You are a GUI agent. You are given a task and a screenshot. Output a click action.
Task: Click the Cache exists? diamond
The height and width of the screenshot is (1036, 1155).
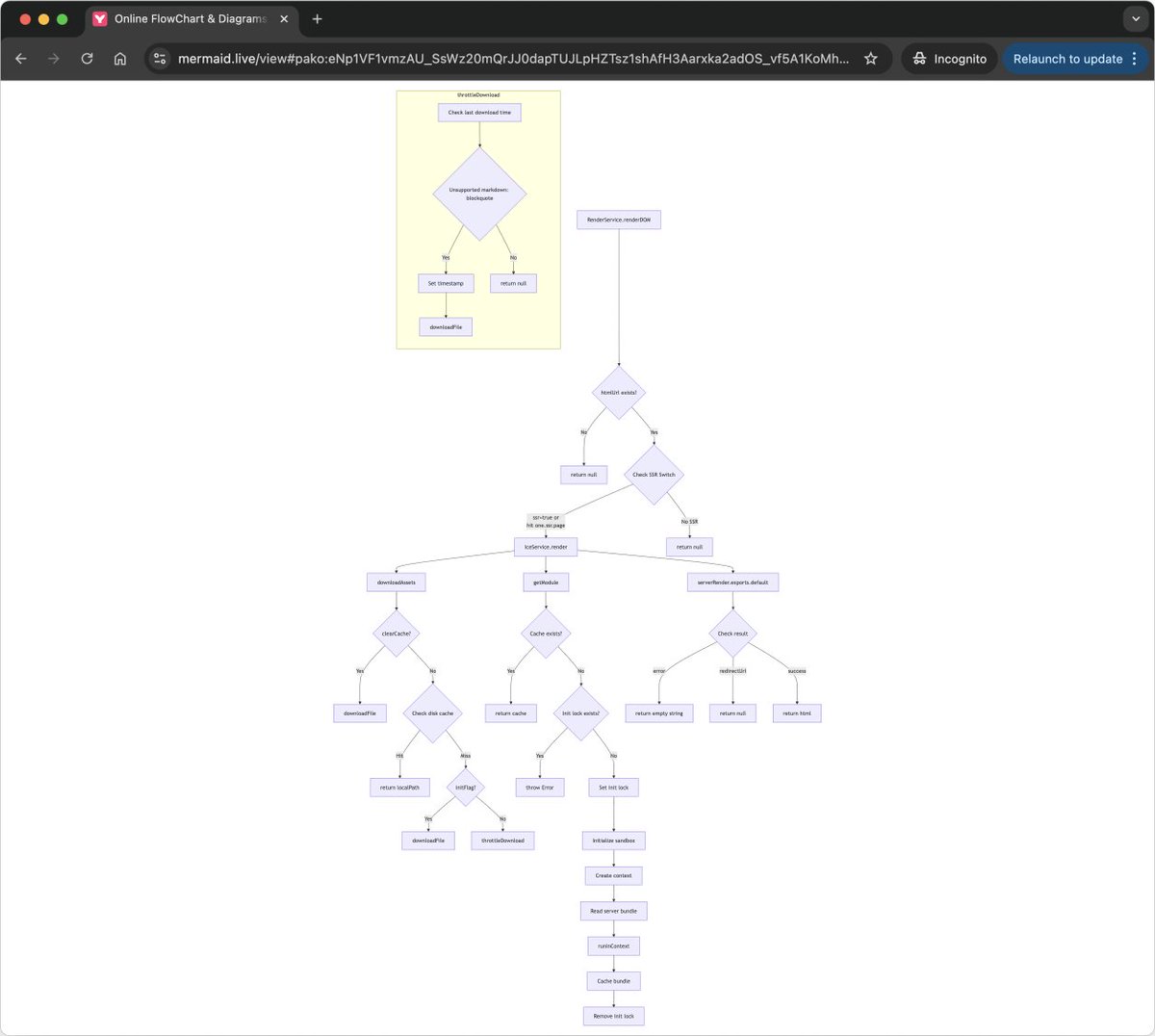[x=546, y=634]
